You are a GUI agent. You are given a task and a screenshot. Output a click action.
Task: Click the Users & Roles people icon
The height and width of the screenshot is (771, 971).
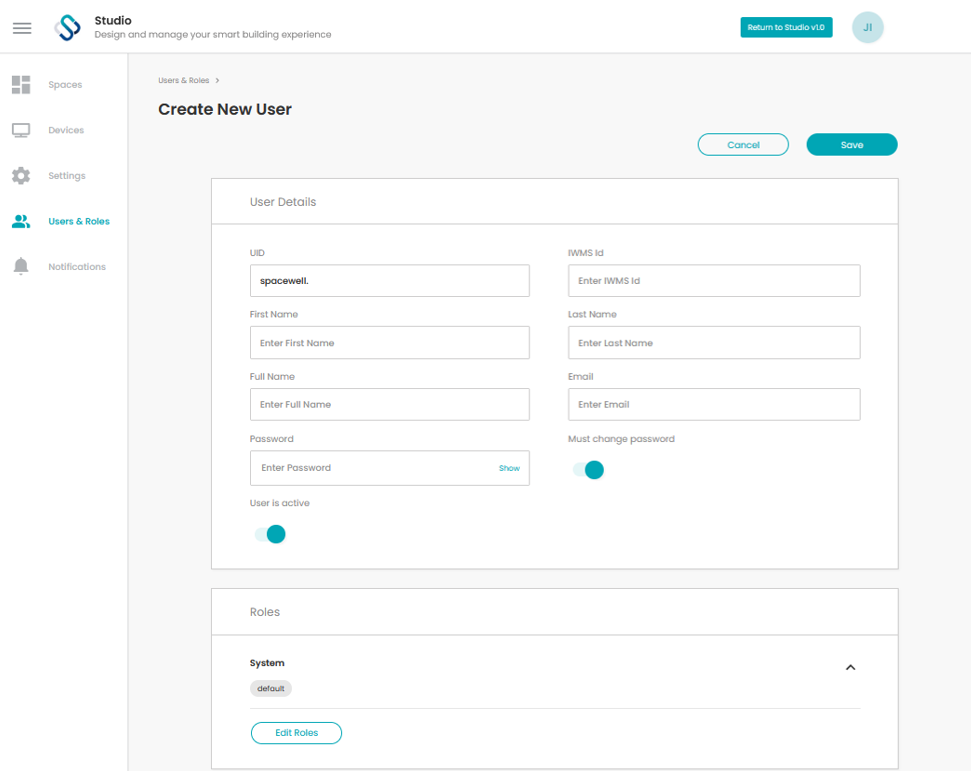(x=21, y=221)
